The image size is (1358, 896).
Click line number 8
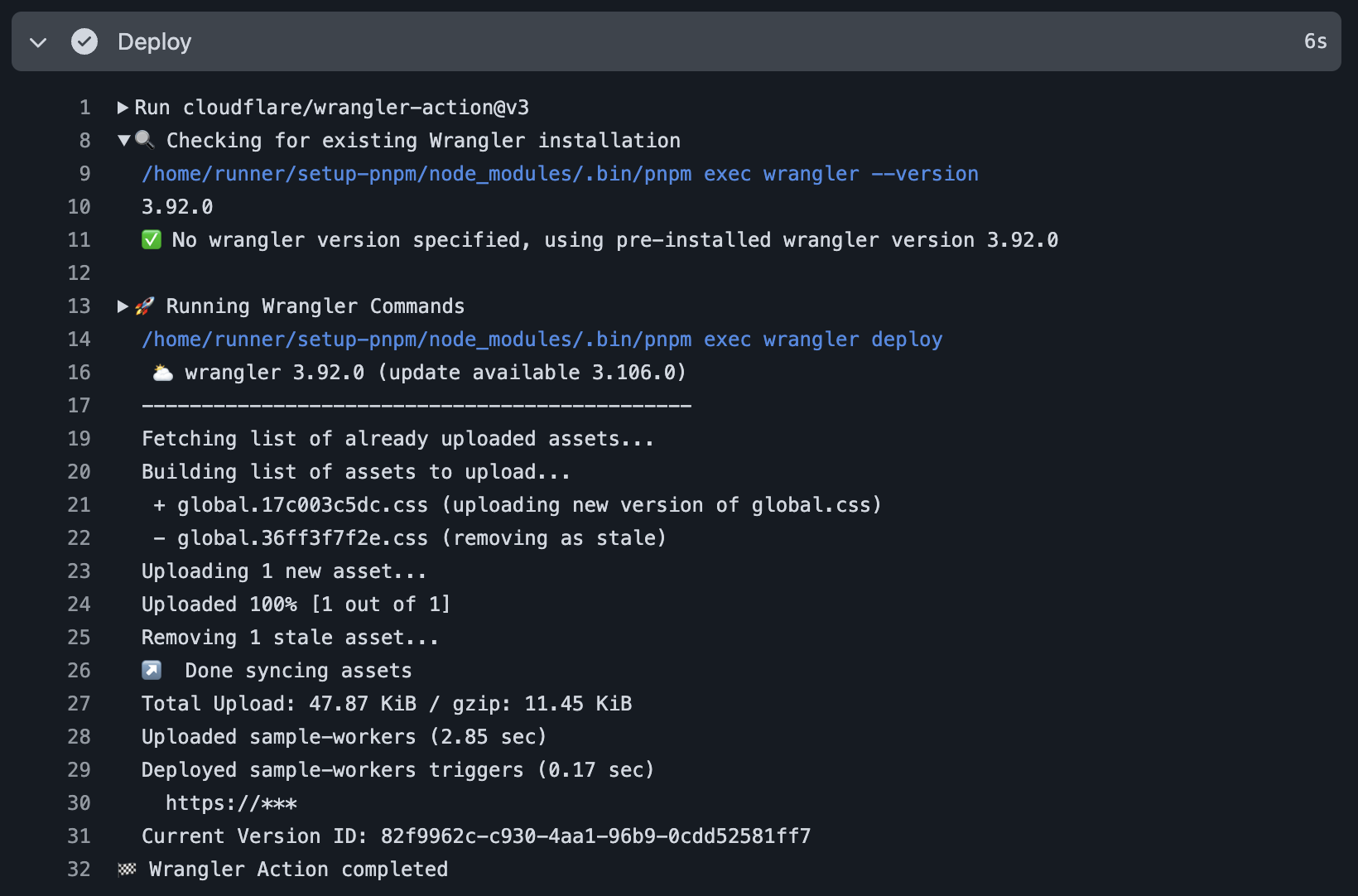coord(84,141)
